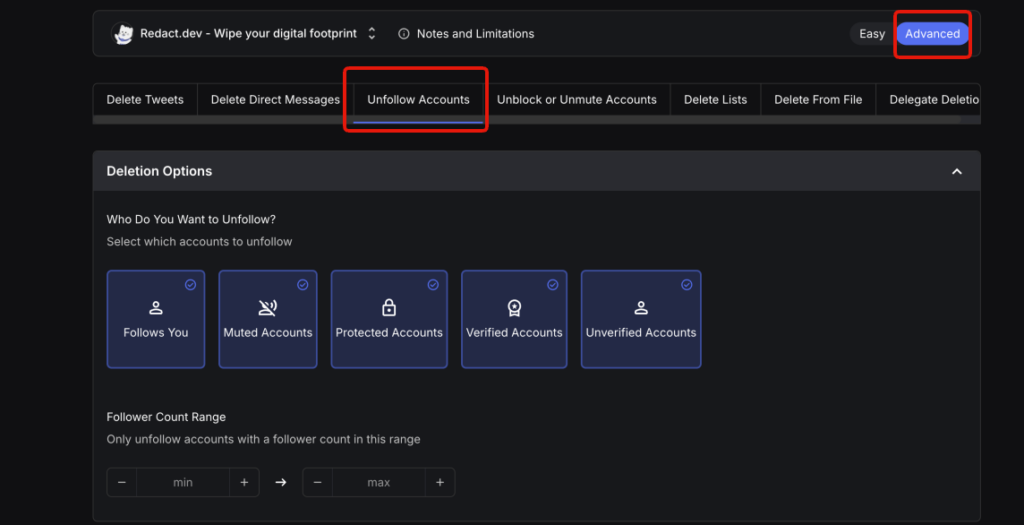The image size is (1024, 525).
Task: Click the checkmark on Unverified Accounts card
Action: 686,285
